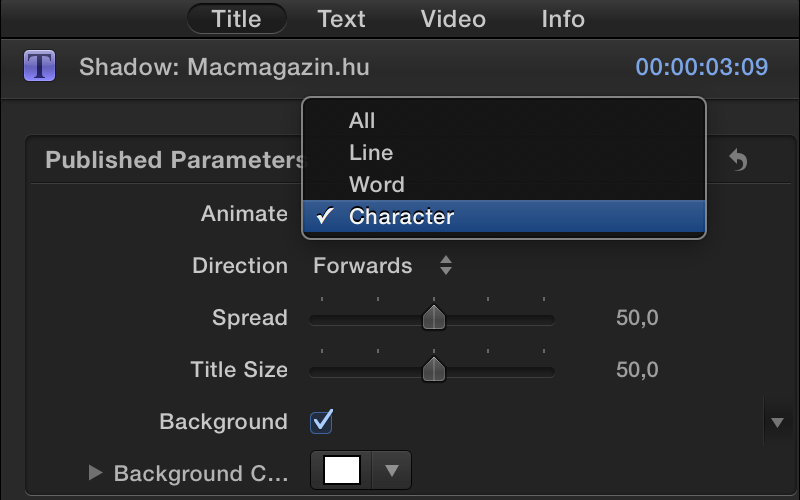This screenshot has width=800, height=500.
Task: Click the Title Size slider handle
Action: click(433, 370)
